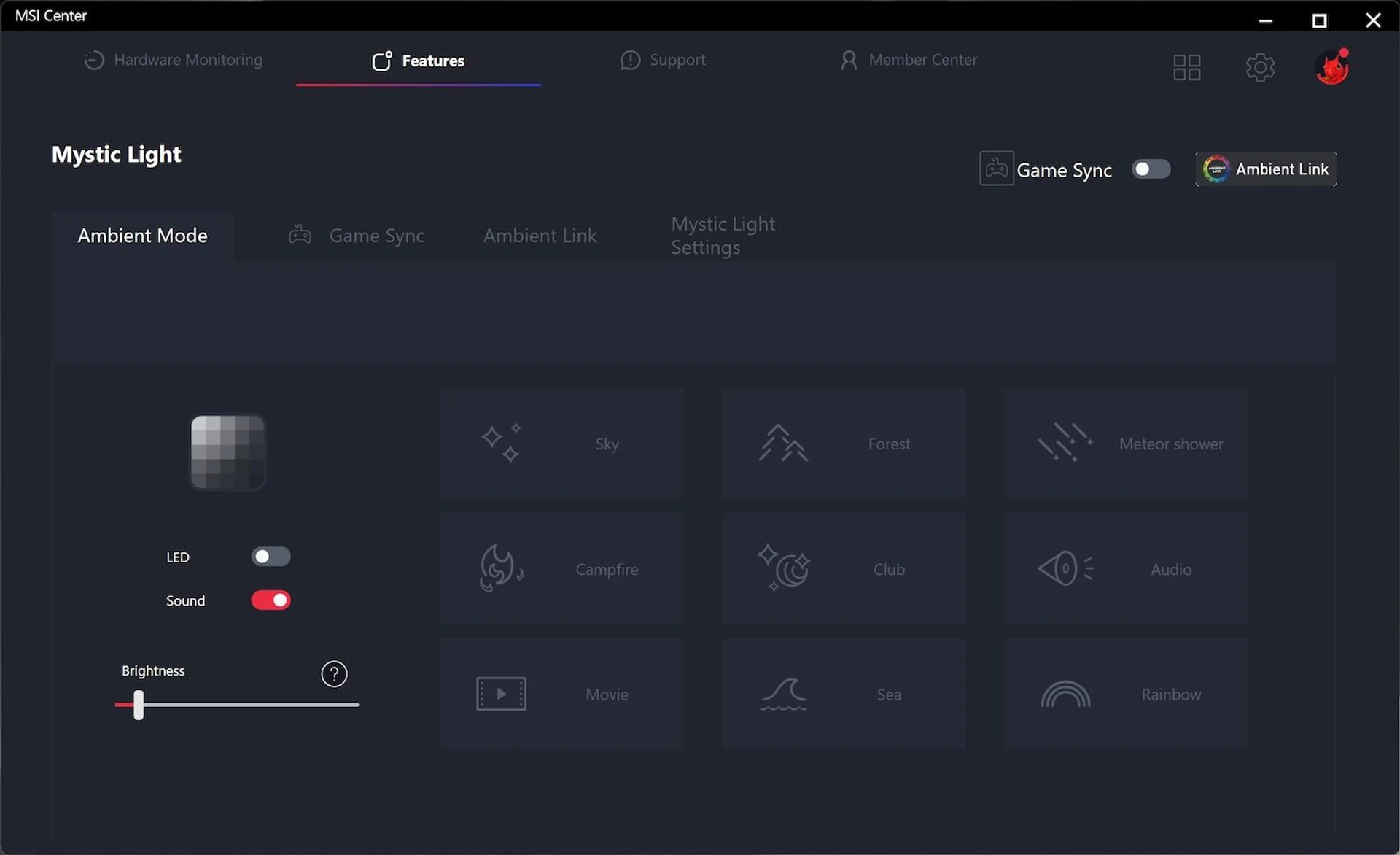Minimize the MSI Center window
The width and height of the screenshot is (1400, 855).
(1265, 20)
